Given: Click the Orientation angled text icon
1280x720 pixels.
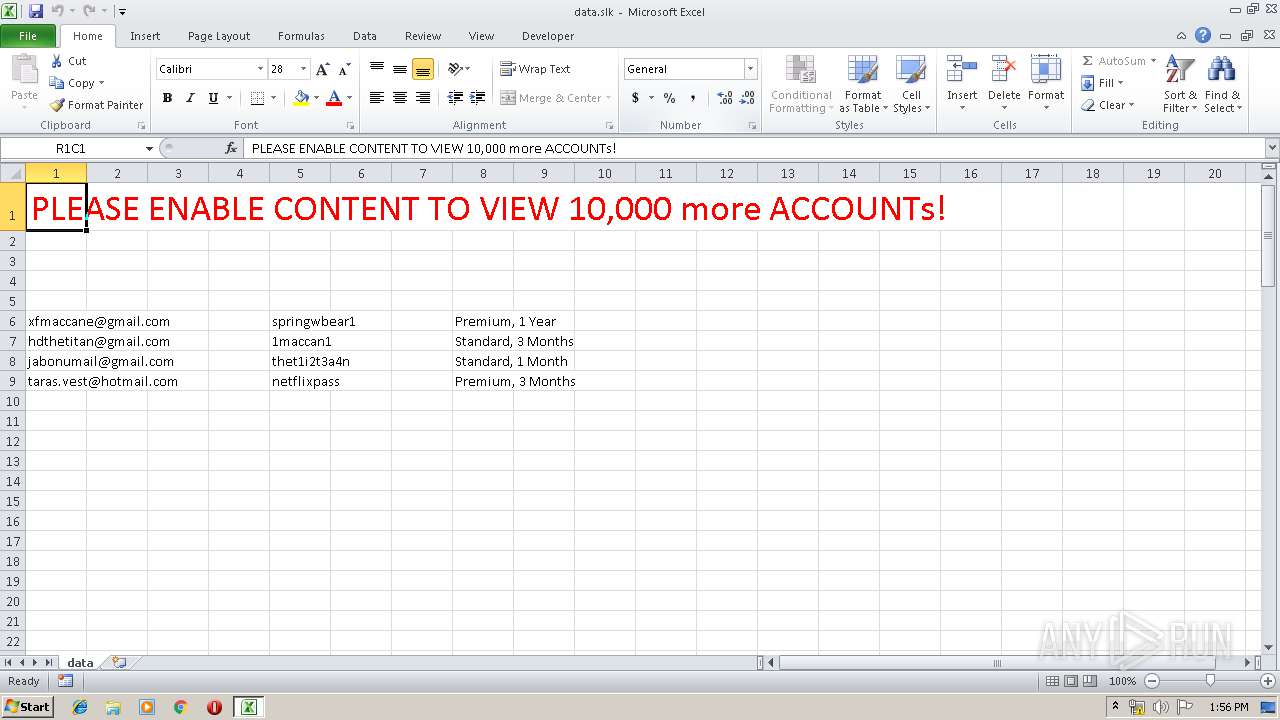Looking at the screenshot, I should point(456,69).
